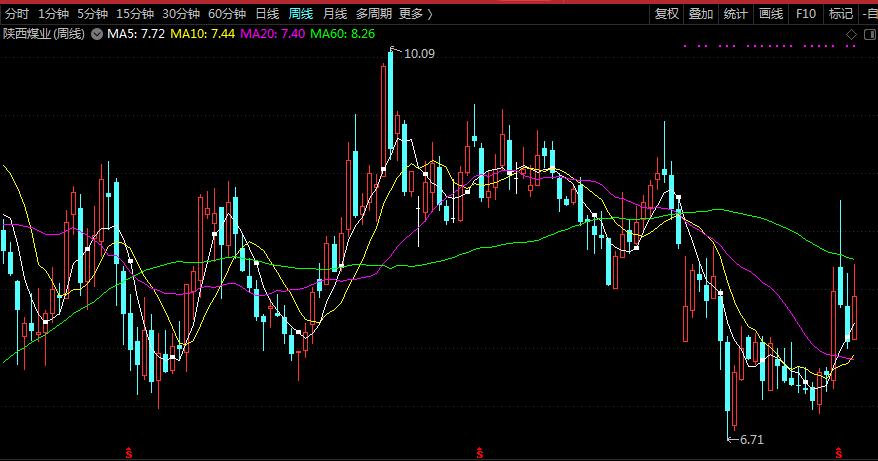Click the 6.71 low price label
This screenshot has height=461, width=878.
pyautogui.click(x=751, y=440)
